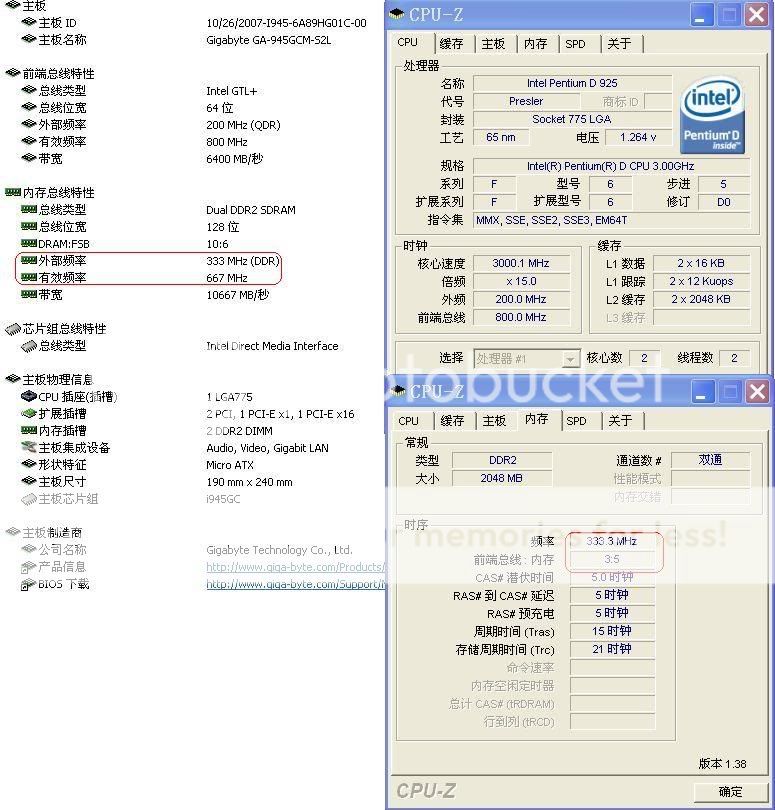This screenshot has width=775, height=810.
Task: Select the 190 mm x 240 mm value
Action: 249,482
